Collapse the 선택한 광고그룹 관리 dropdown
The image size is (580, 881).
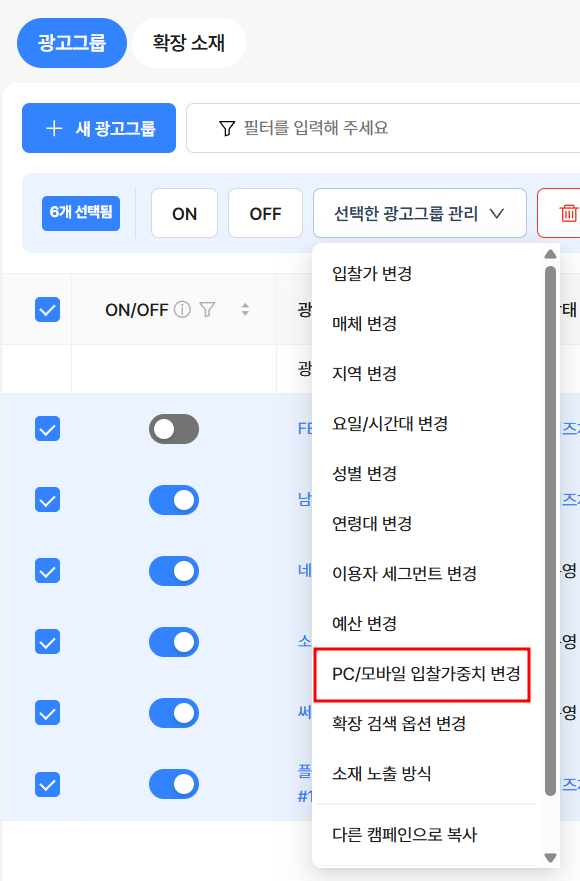tap(419, 214)
